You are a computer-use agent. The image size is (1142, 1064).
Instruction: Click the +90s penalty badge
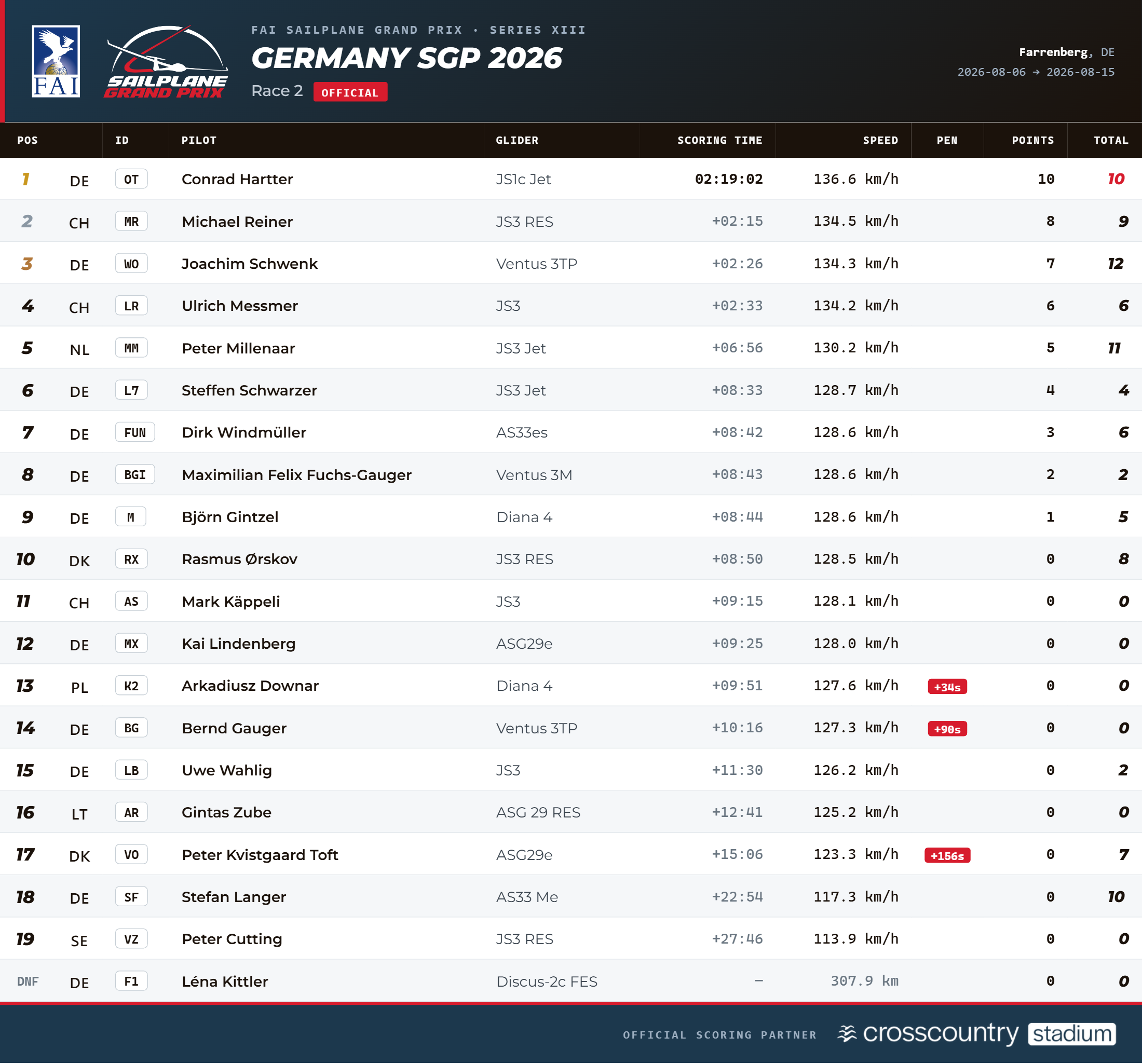(947, 729)
